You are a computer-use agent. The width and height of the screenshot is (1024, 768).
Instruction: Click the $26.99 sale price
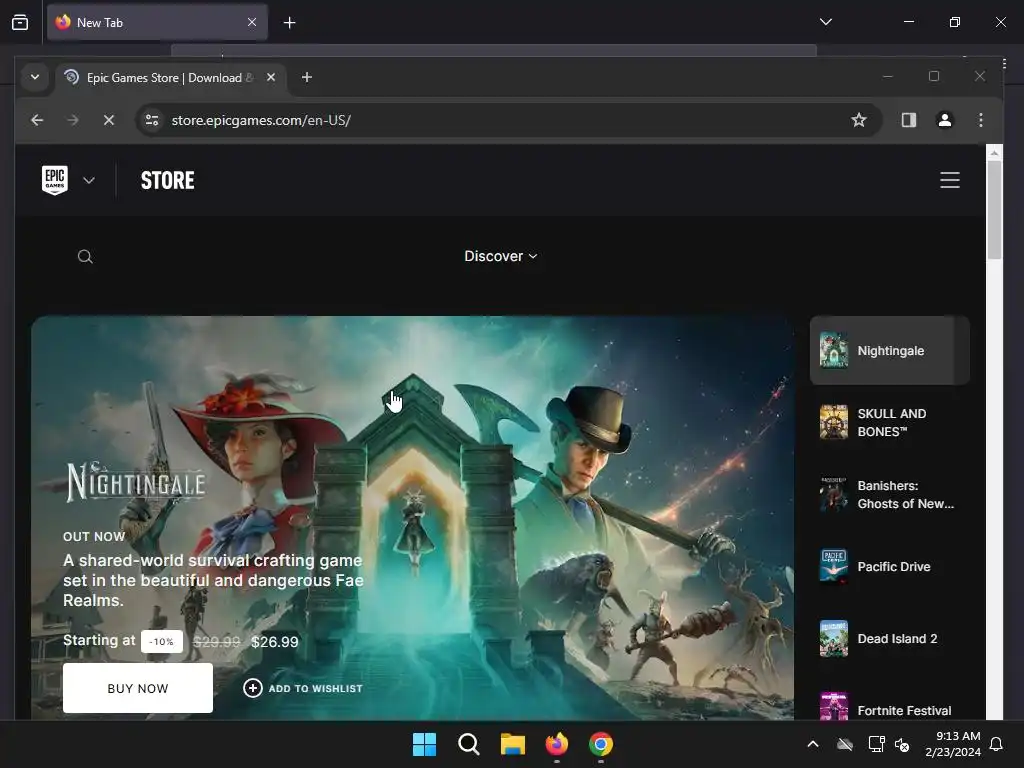point(275,642)
